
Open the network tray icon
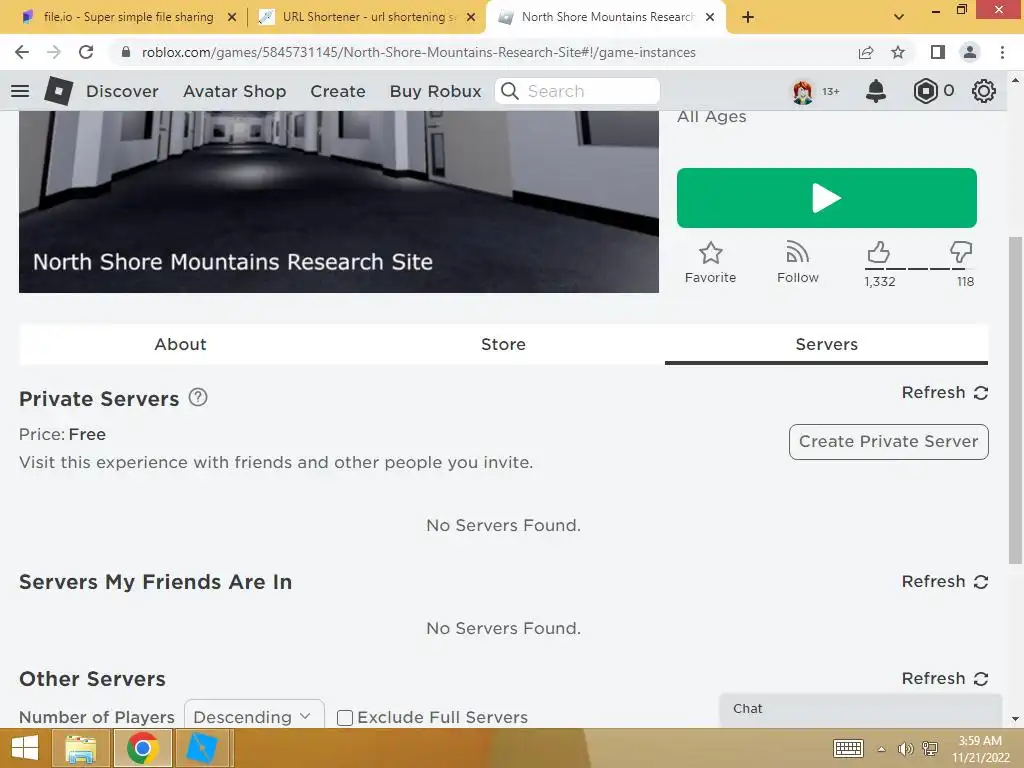930,749
